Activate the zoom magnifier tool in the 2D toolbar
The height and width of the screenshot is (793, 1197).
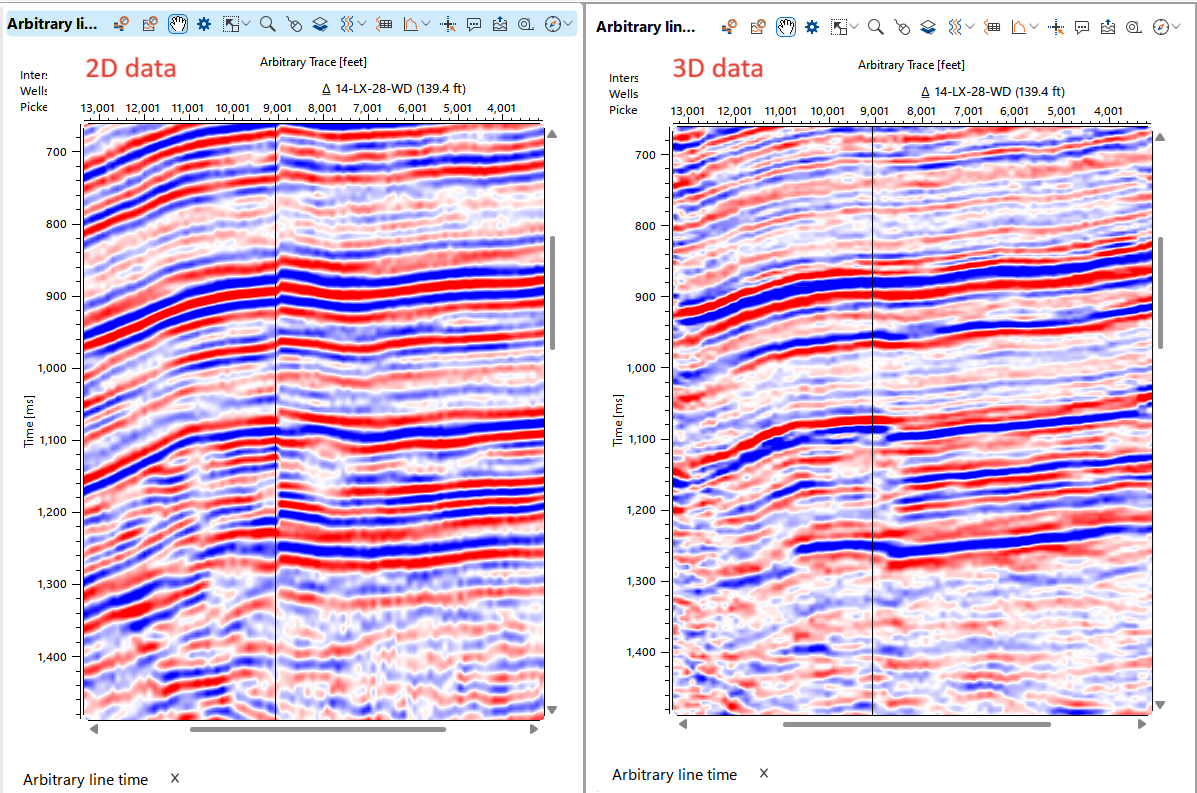click(x=266, y=25)
